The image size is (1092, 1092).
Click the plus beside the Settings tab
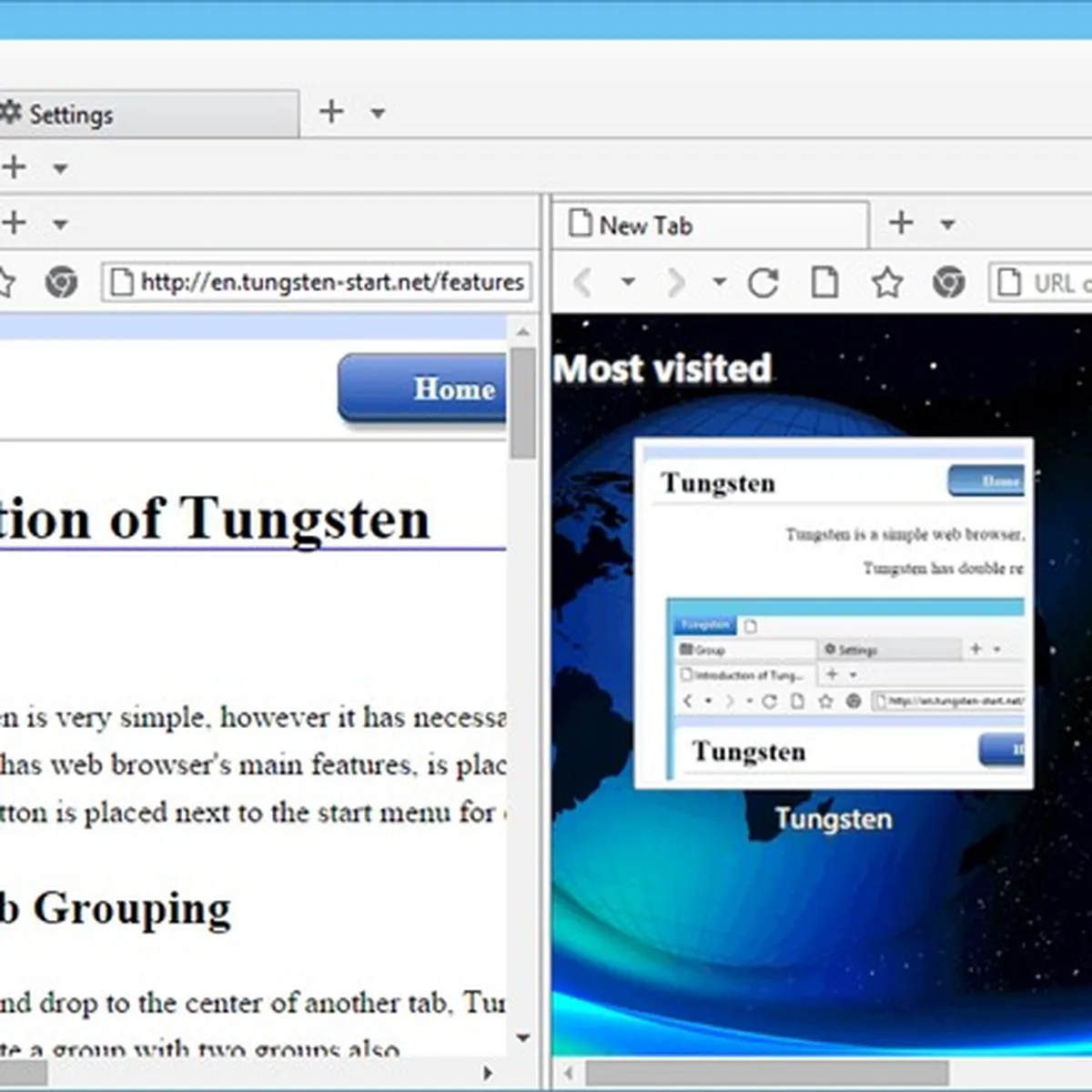331,111
